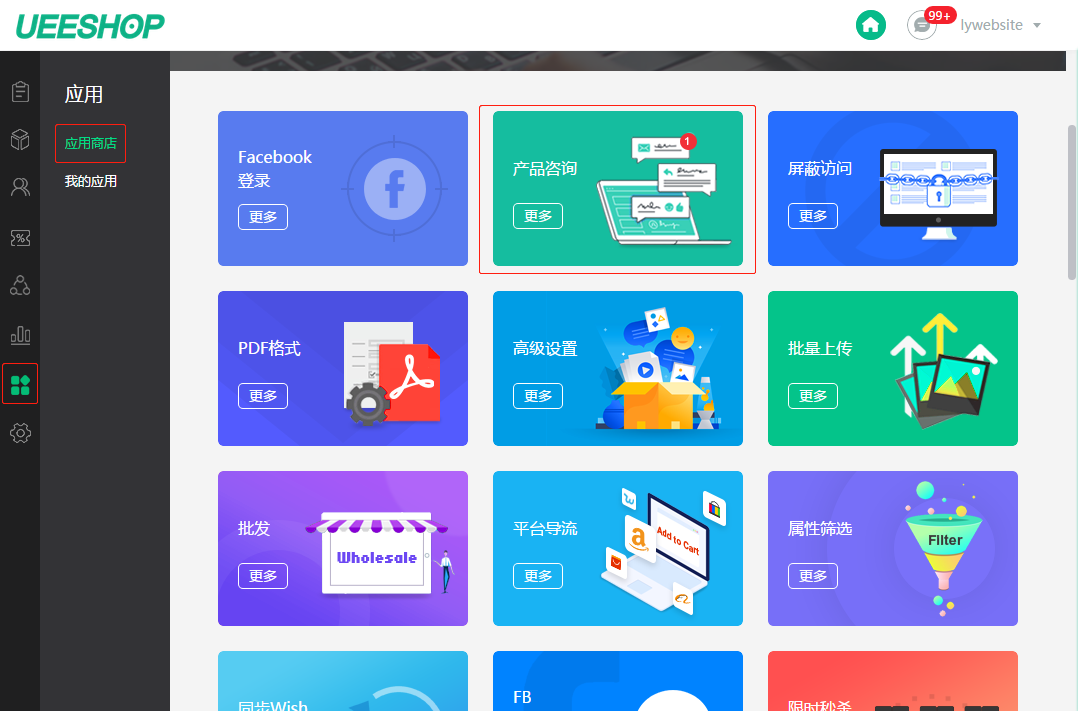1078x711 pixels.
Task: Click the green home icon
Action: point(870,25)
